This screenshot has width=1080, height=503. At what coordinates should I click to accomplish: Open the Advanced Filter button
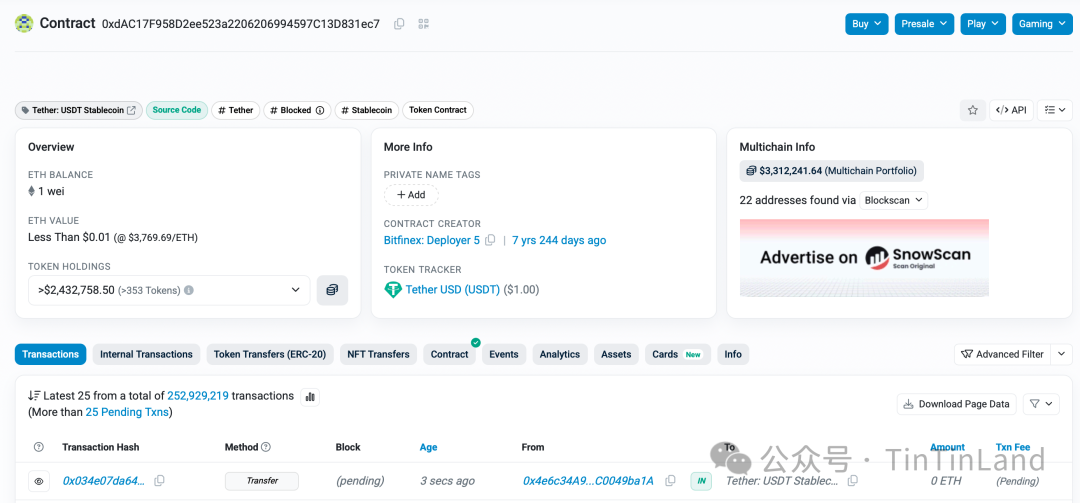click(x=1002, y=354)
